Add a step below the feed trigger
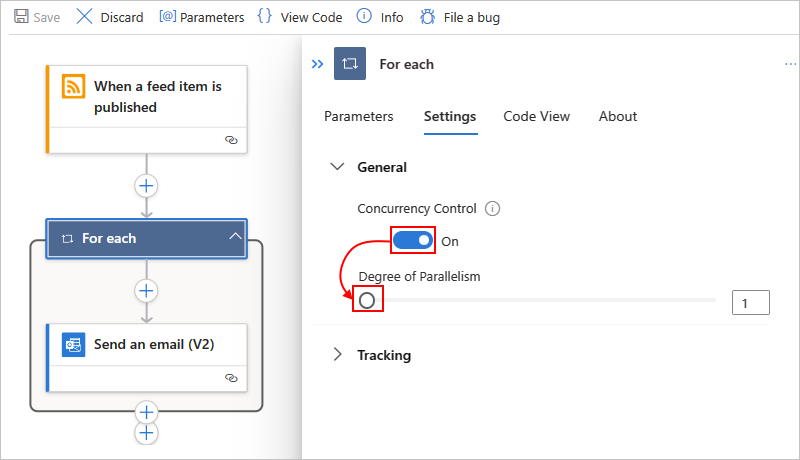800x460 pixels. click(146, 186)
